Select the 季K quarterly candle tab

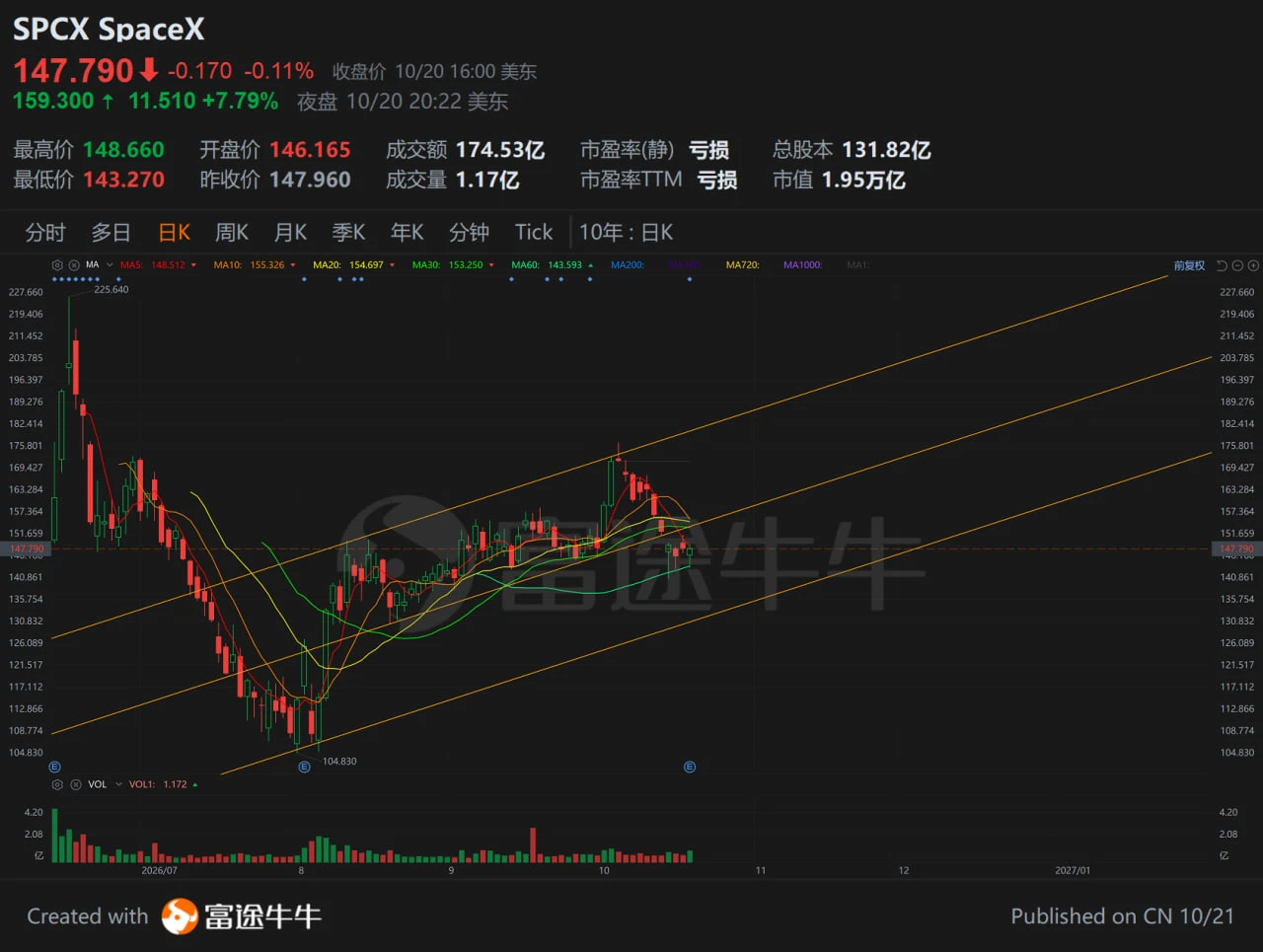(349, 233)
